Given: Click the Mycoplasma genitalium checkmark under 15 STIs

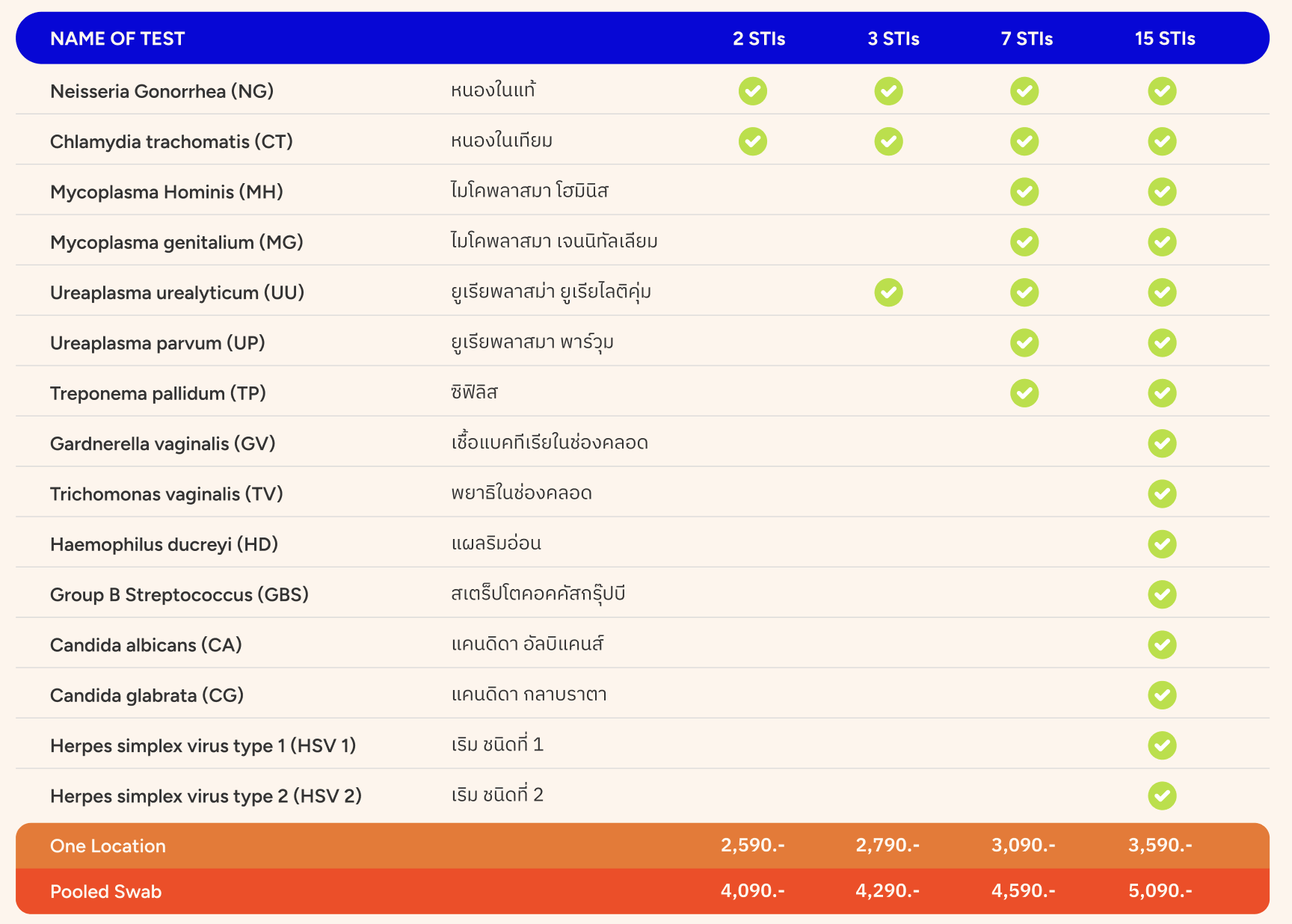Looking at the screenshot, I should pyautogui.click(x=1163, y=242).
